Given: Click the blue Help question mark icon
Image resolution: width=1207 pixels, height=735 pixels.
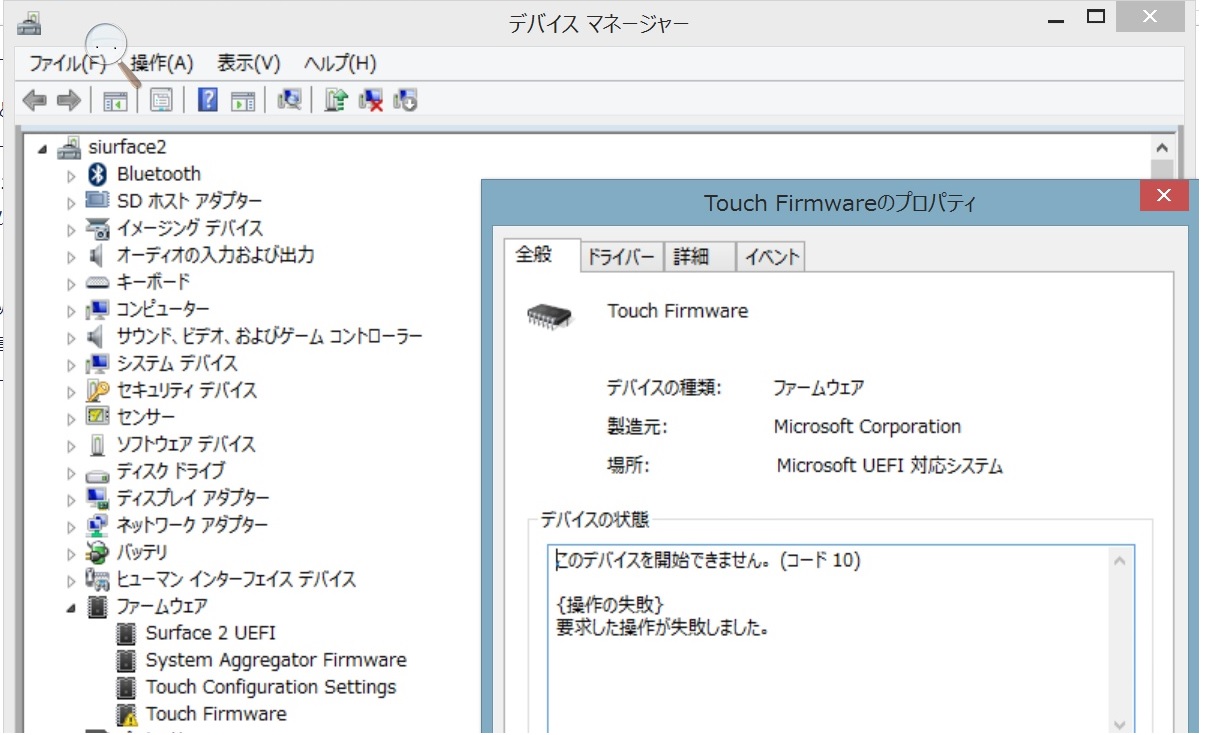Looking at the screenshot, I should click(208, 100).
